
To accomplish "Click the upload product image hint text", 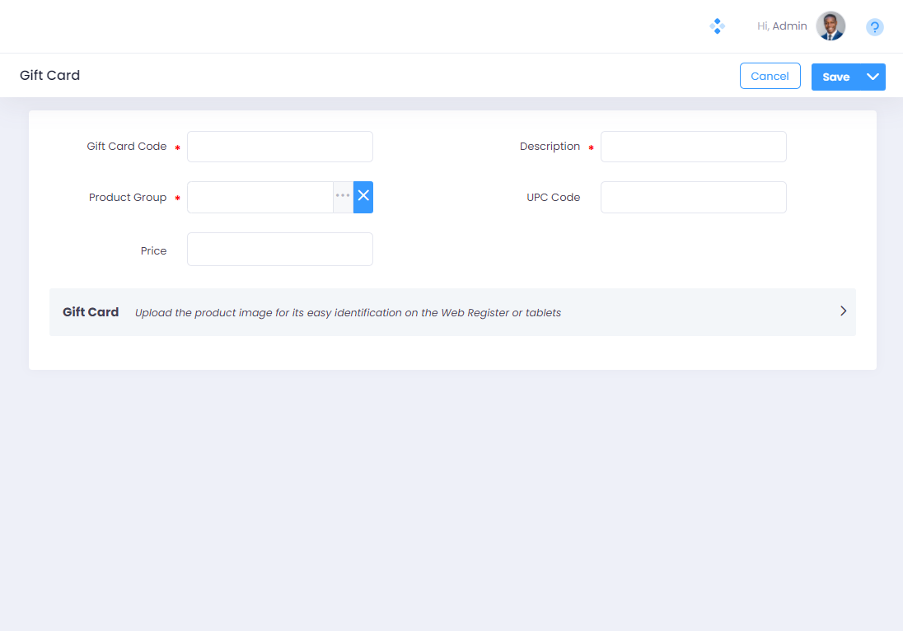I will coord(348,313).
